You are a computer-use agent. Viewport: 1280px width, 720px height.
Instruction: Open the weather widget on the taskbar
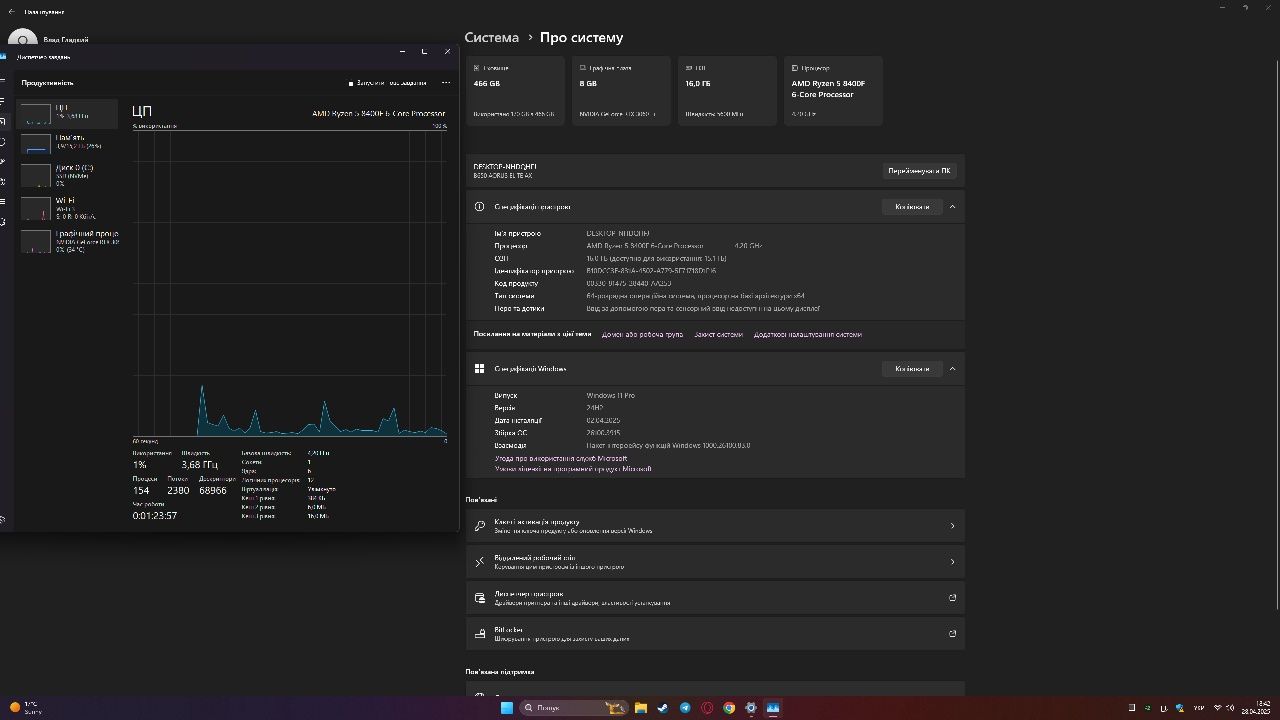pos(26,708)
